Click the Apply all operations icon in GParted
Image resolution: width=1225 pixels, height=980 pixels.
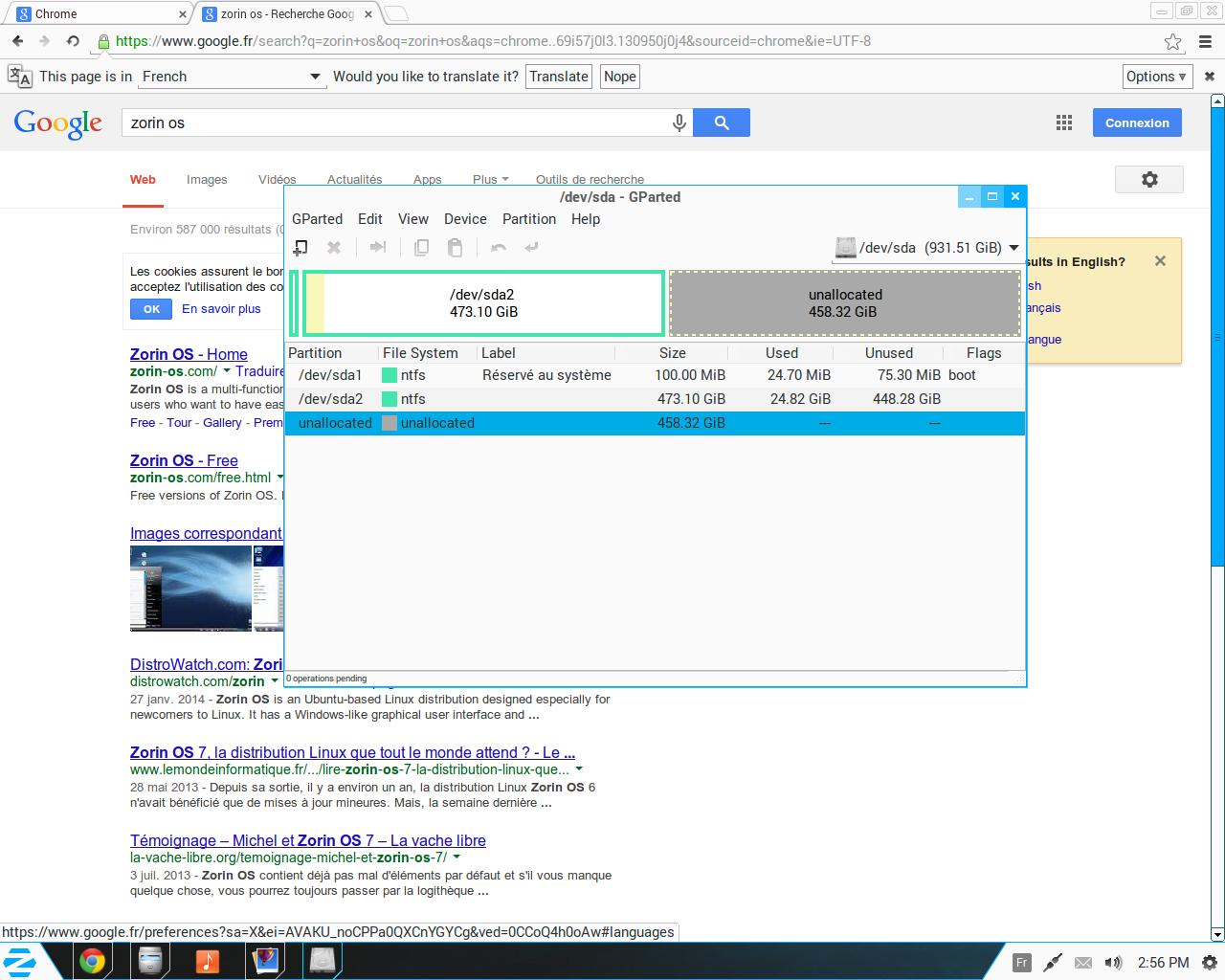[x=532, y=247]
